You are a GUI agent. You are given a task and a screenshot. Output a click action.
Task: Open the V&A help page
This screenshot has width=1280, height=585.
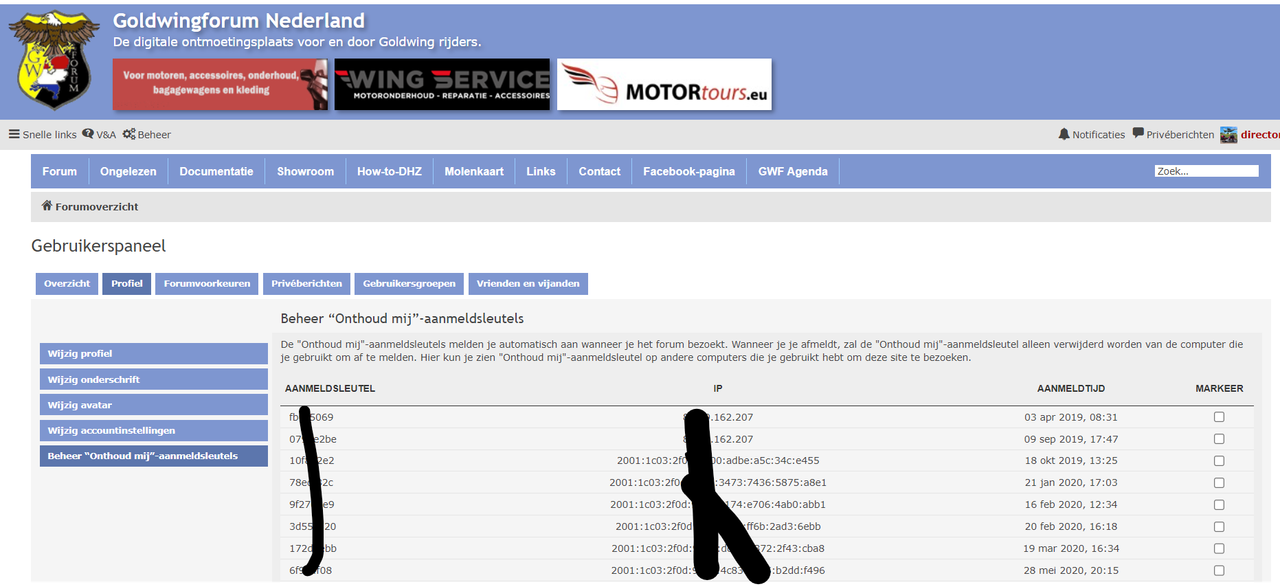point(99,134)
